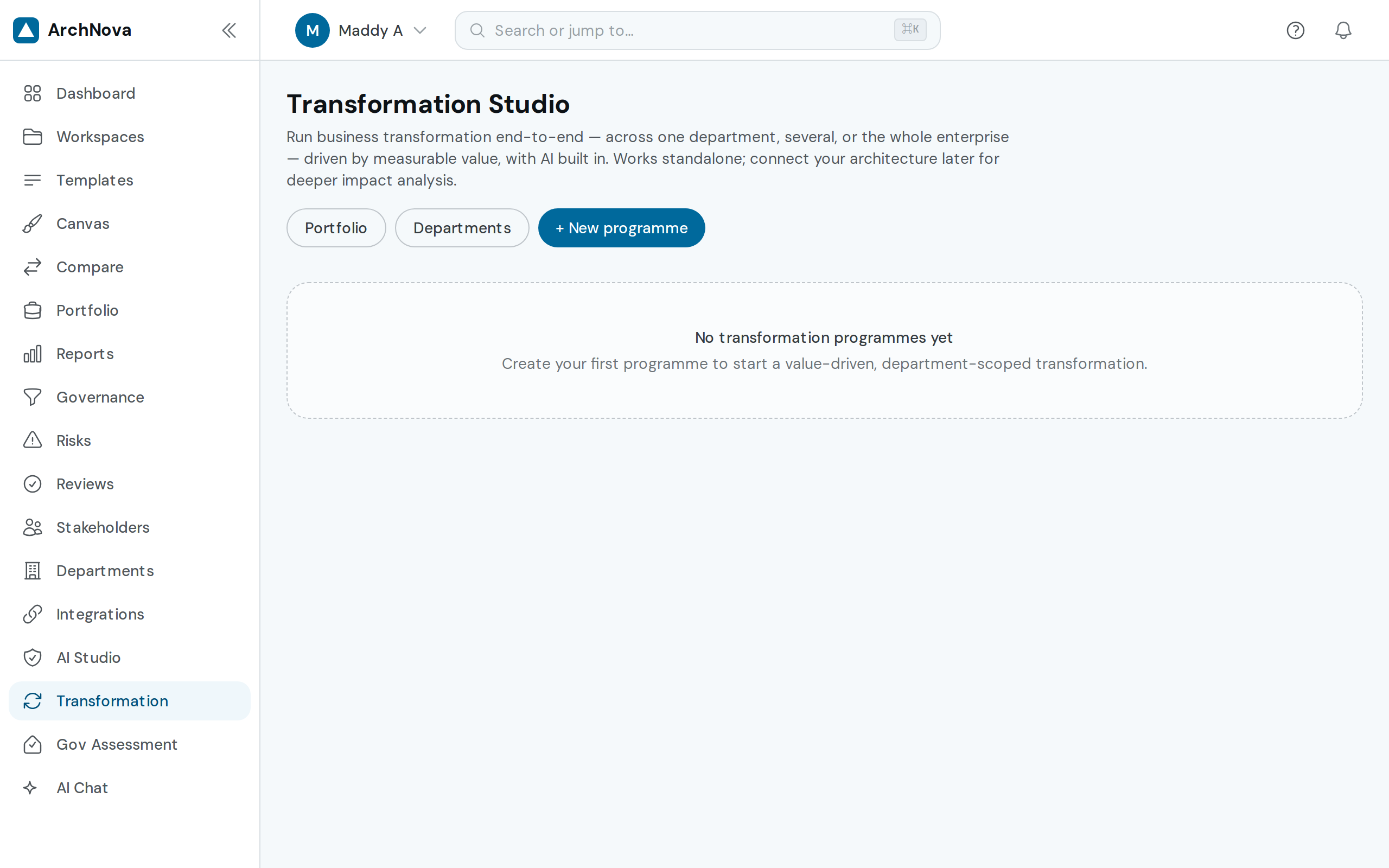Click the Departments building icon in sidebar
1389x868 pixels.
click(x=33, y=571)
